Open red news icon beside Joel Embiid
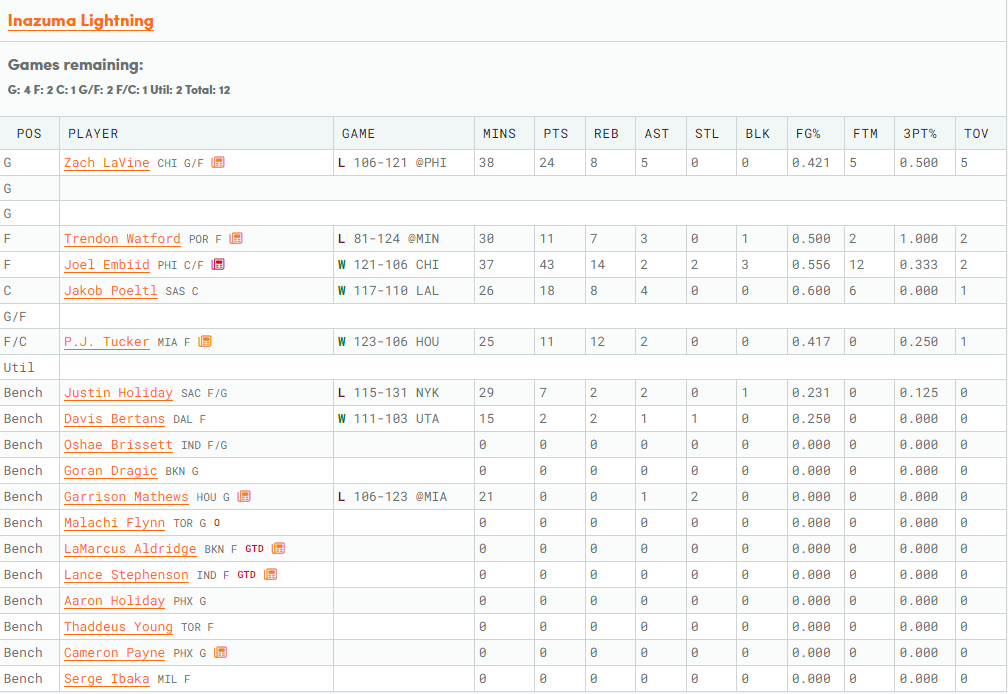This screenshot has width=1008, height=694. coord(219,264)
